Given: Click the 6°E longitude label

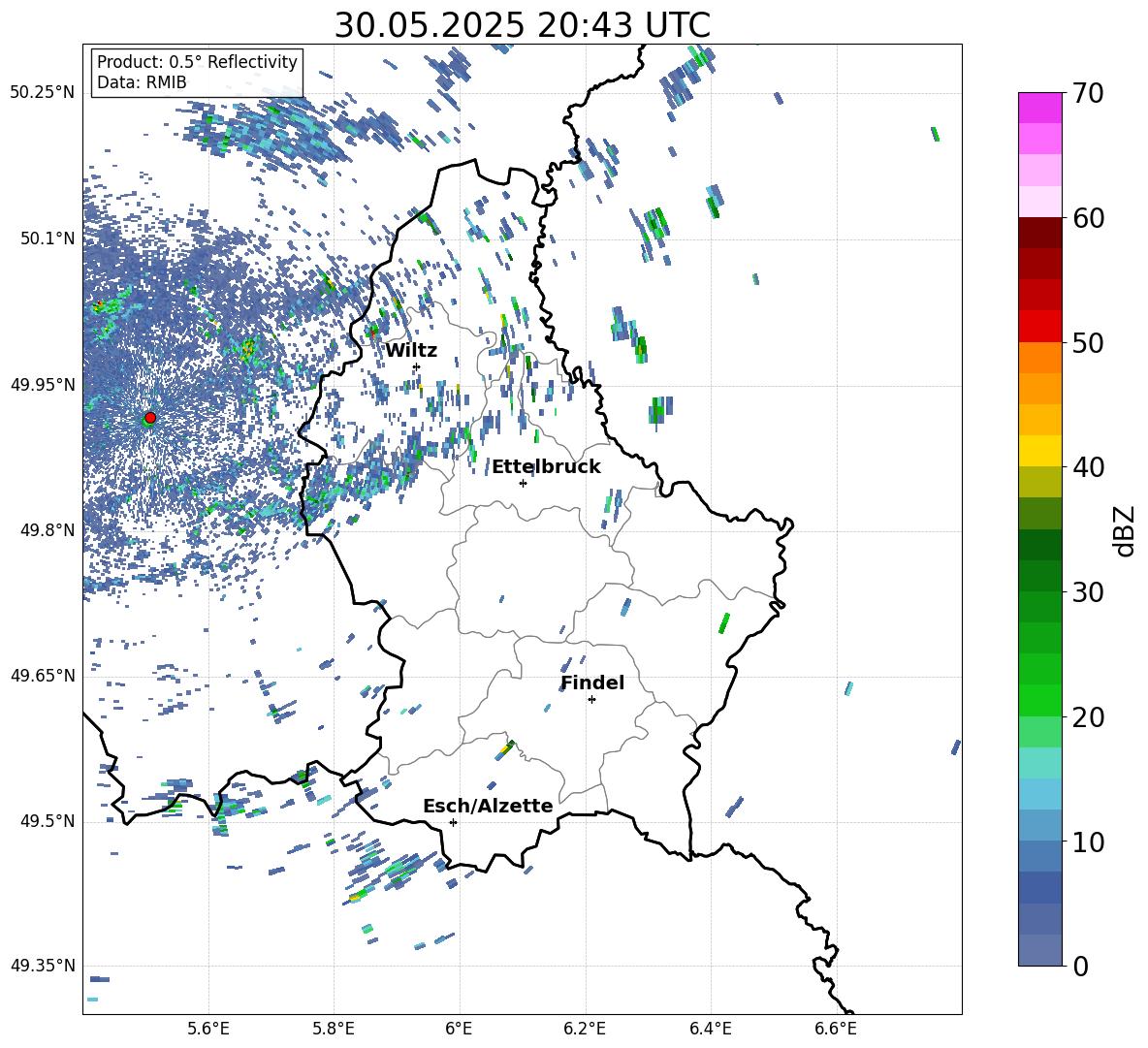Looking at the screenshot, I should (459, 1029).
